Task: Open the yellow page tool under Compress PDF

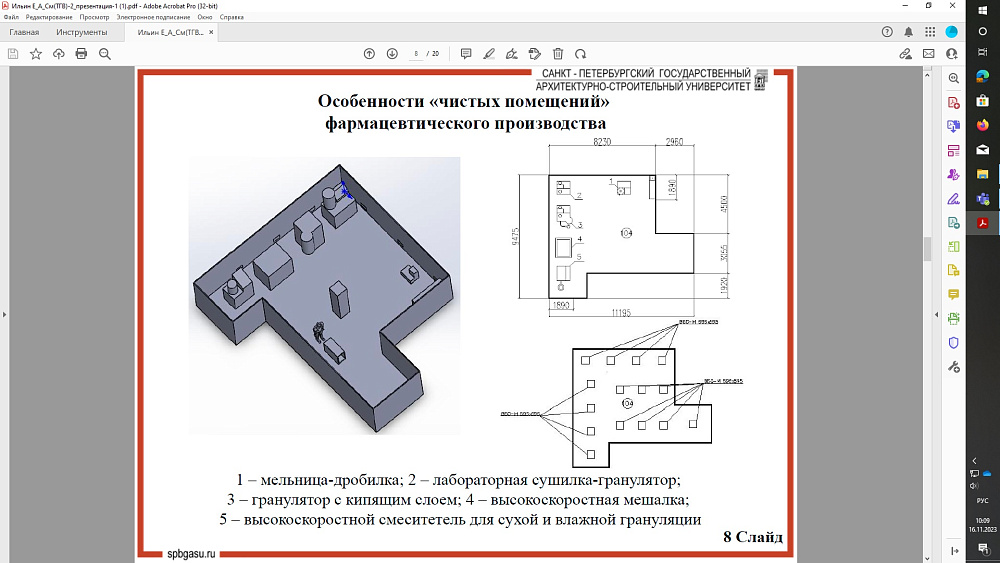Action: 953,270
